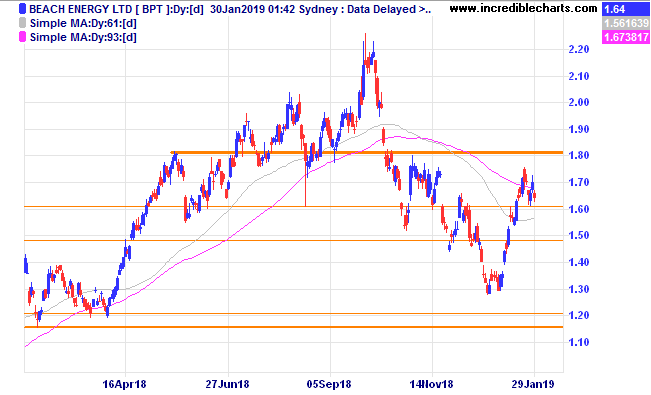651x395 pixels.
Task: Click the 1.30 price axis label
Action: [578, 290]
